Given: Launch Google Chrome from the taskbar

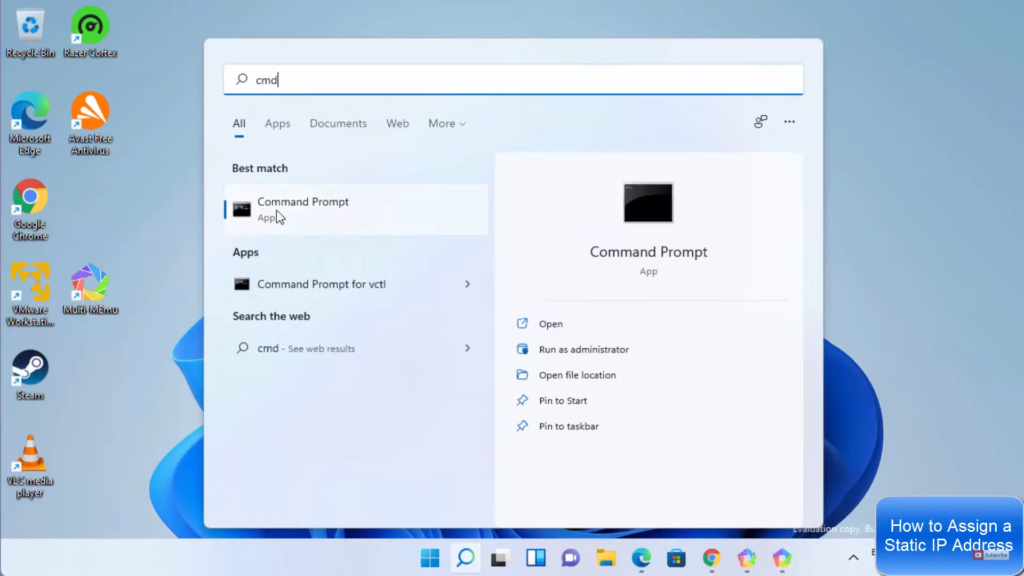Looking at the screenshot, I should coord(711,558).
